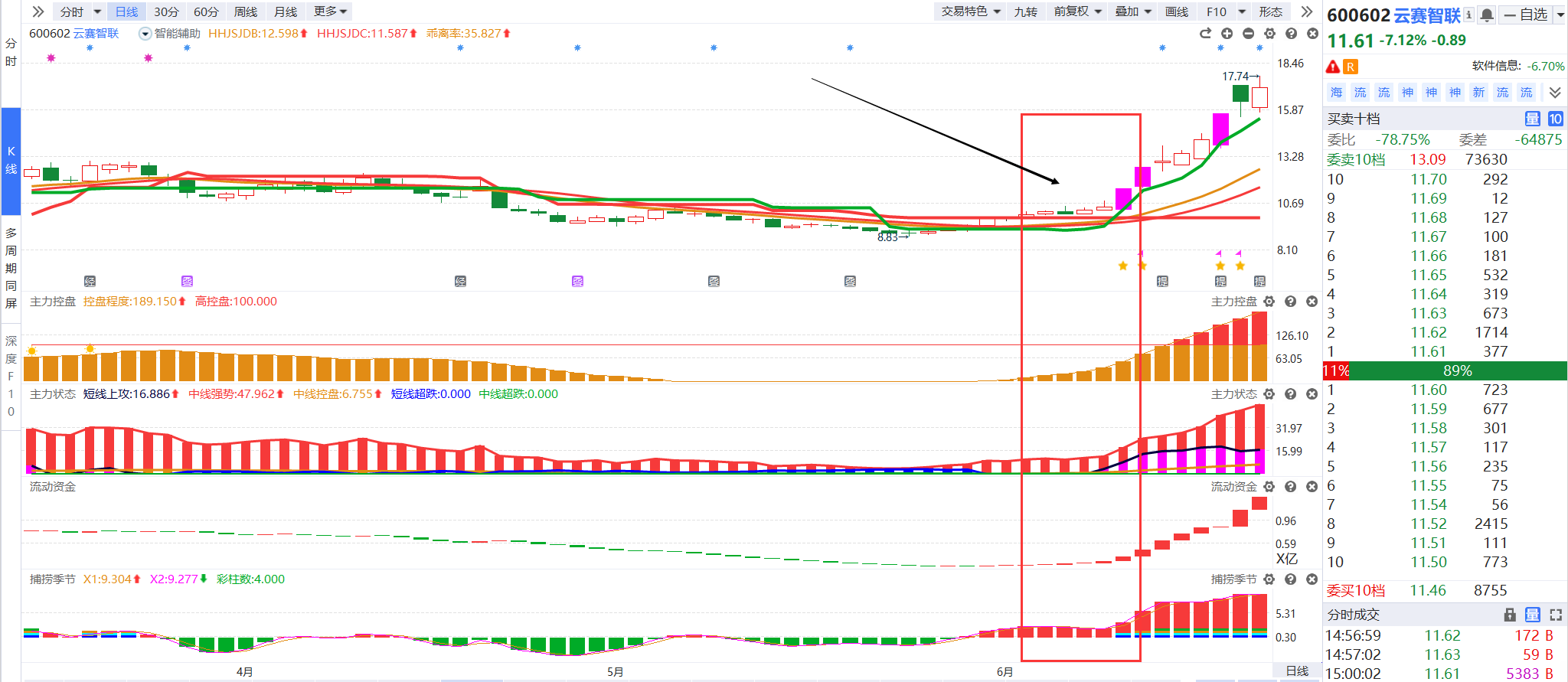Click 日线 label at chart bottom-right corner
This screenshot has width=1568, height=682.
[1297, 671]
